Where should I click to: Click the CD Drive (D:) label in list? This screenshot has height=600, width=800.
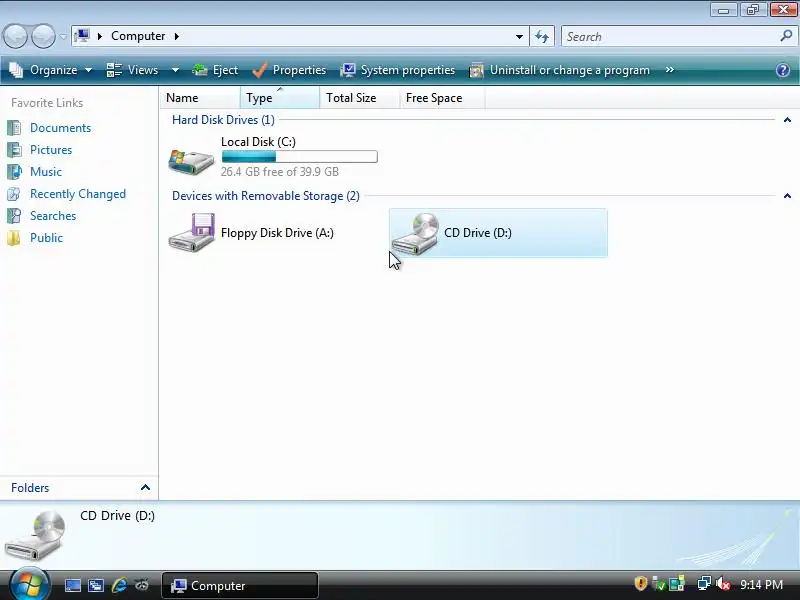[x=478, y=233]
